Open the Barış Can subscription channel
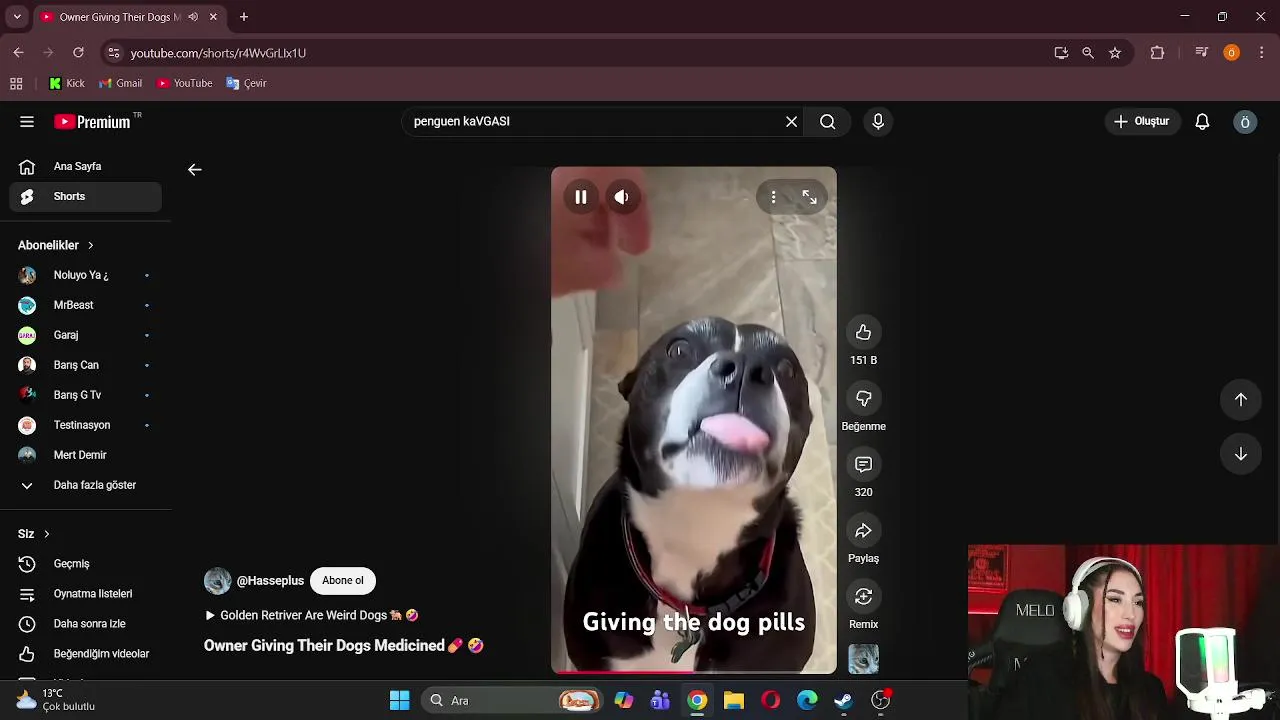 click(x=86, y=365)
